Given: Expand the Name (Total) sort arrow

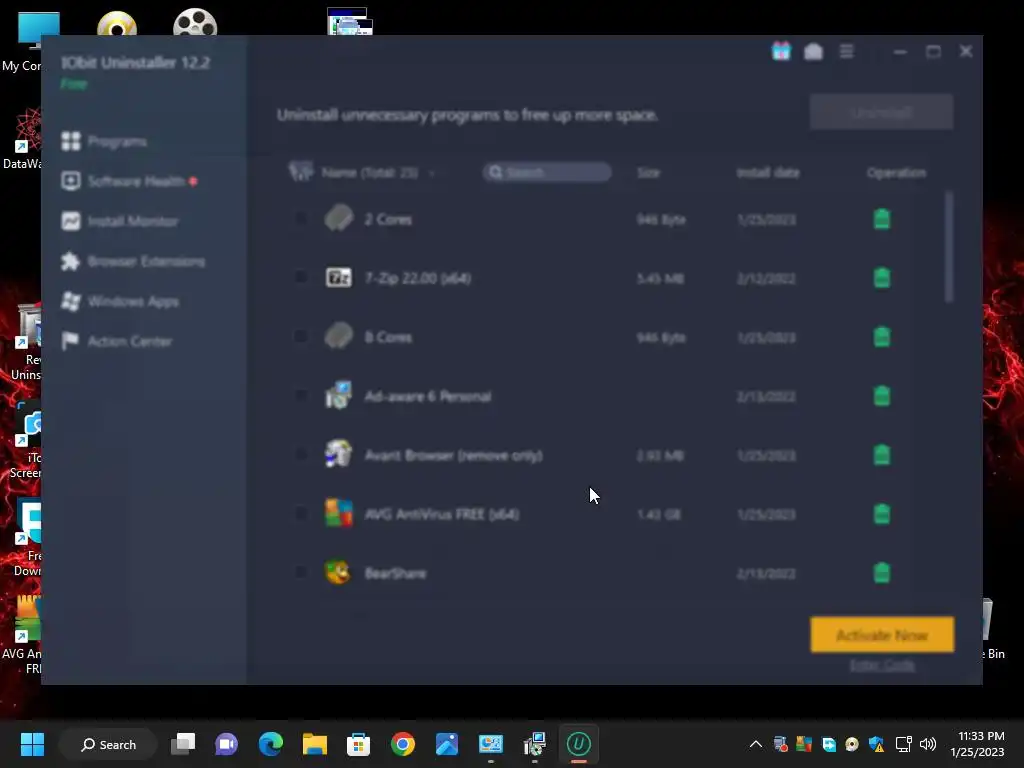Looking at the screenshot, I should (432, 173).
